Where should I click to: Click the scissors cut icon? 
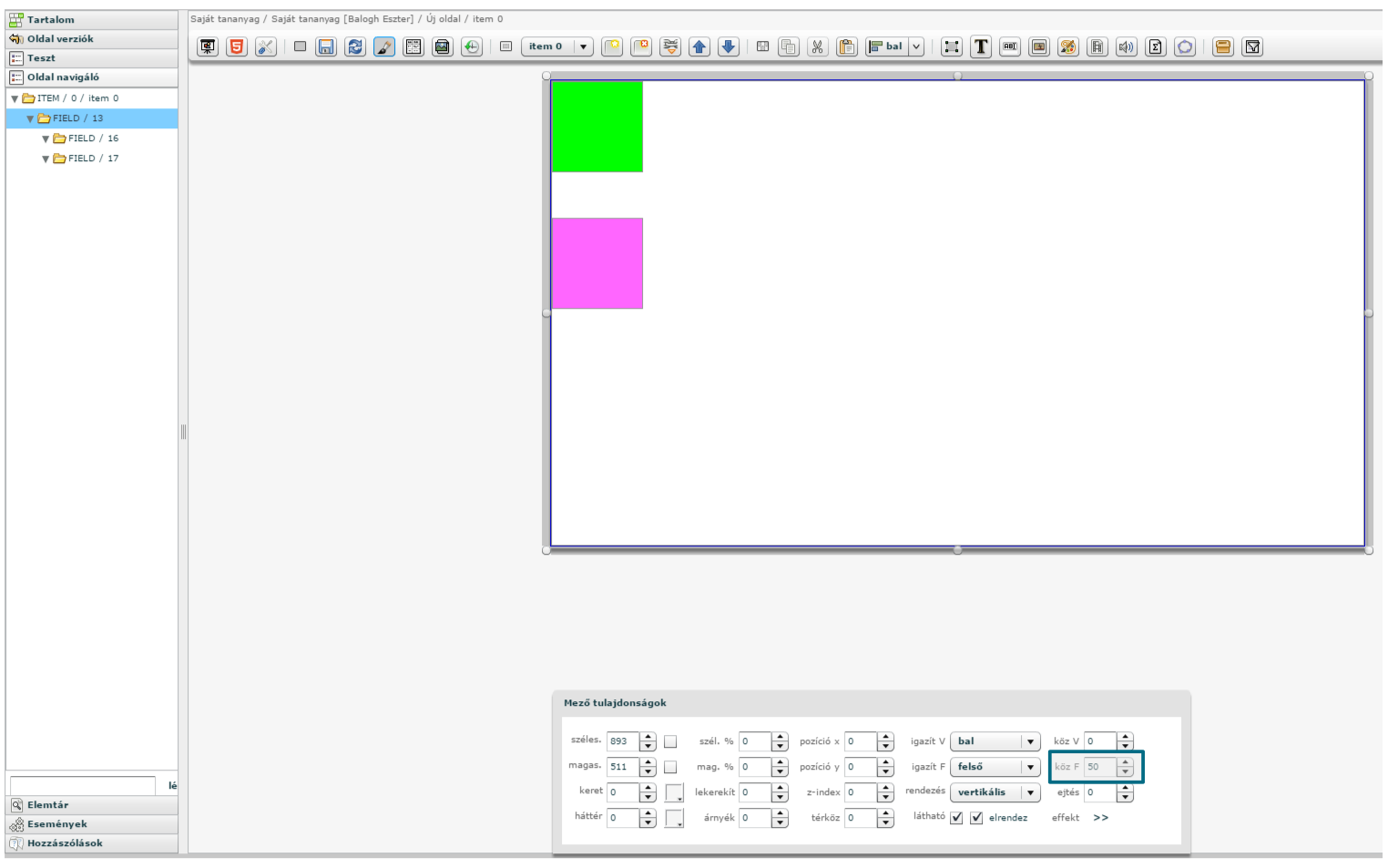point(818,46)
